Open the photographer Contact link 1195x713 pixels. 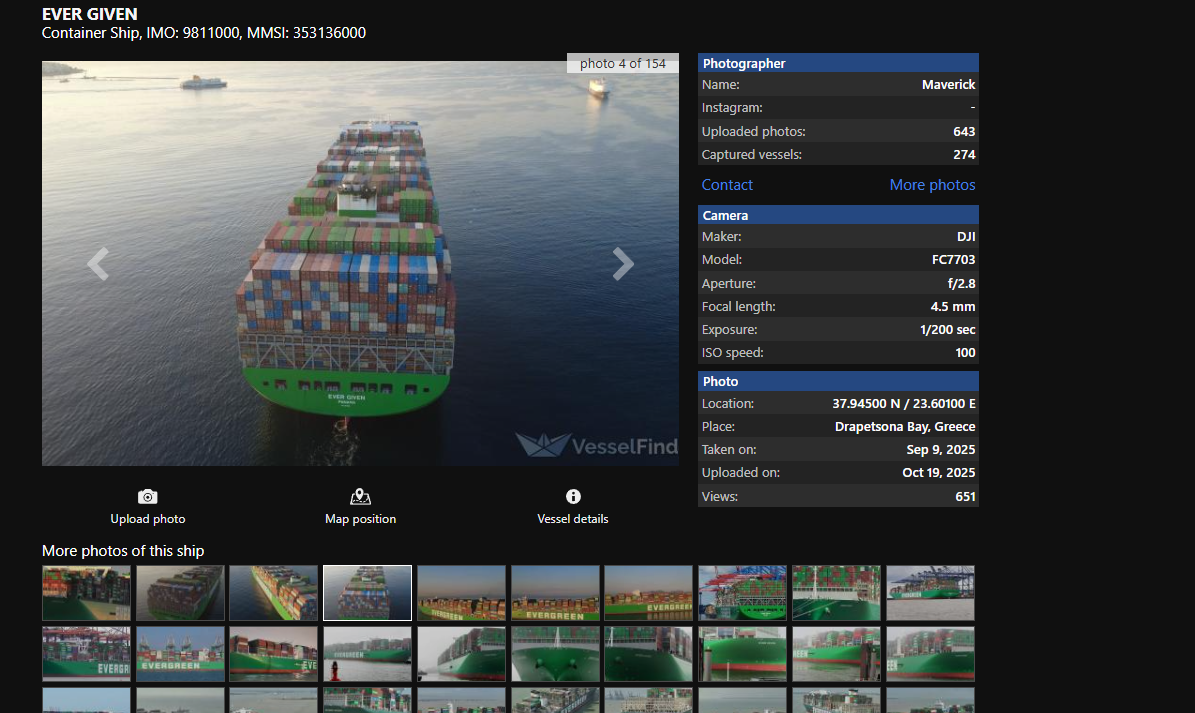pos(727,185)
